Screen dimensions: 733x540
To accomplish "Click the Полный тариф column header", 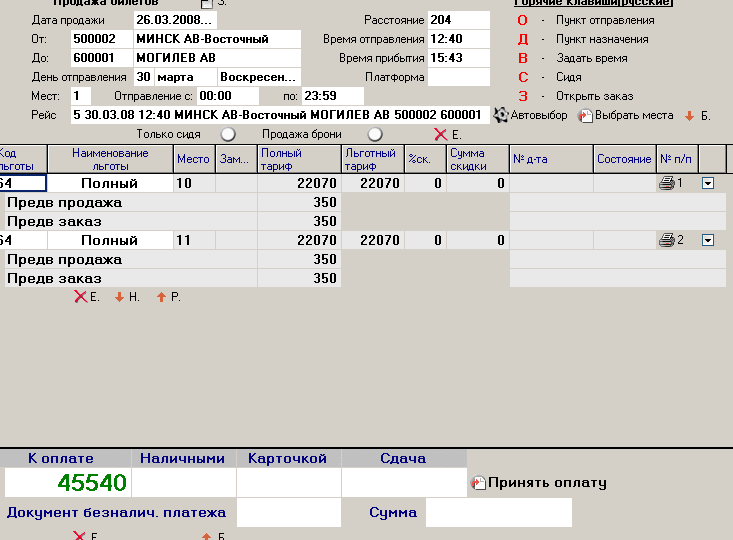I will [x=299, y=159].
